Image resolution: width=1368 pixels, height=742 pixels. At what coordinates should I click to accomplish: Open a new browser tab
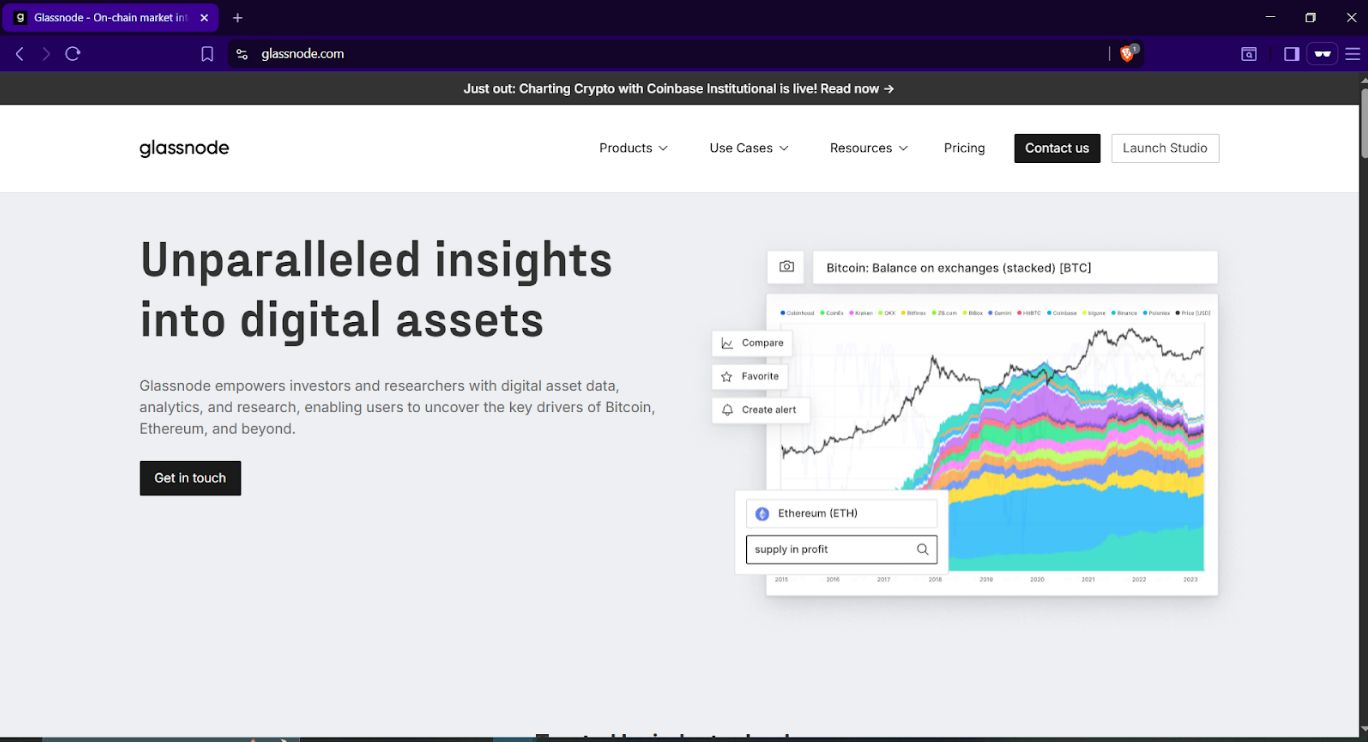(x=238, y=18)
